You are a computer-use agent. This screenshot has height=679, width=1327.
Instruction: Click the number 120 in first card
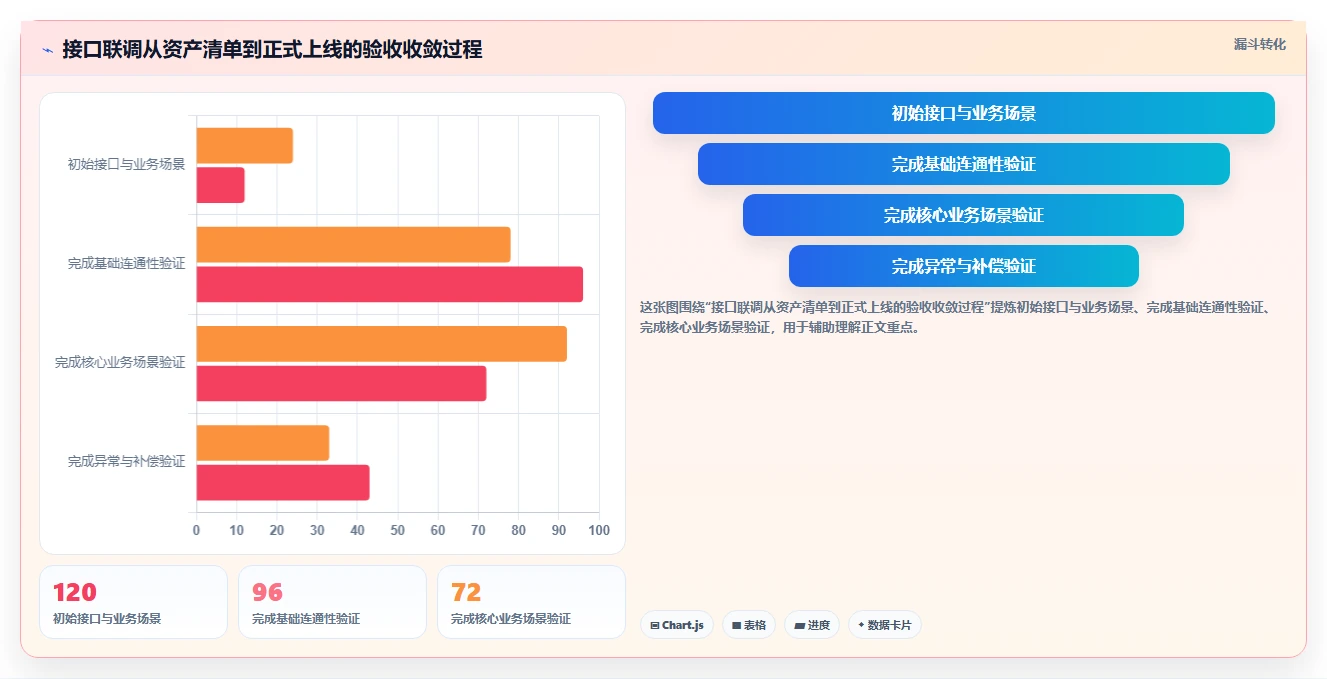(75, 592)
